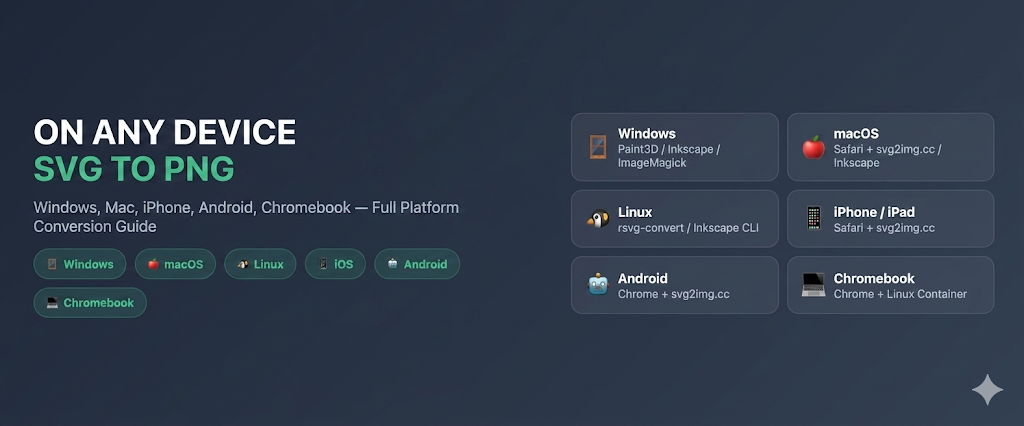The height and width of the screenshot is (426, 1024).
Task: Open the iPhone / iPad card title
Action: pyautogui.click(x=874, y=212)
